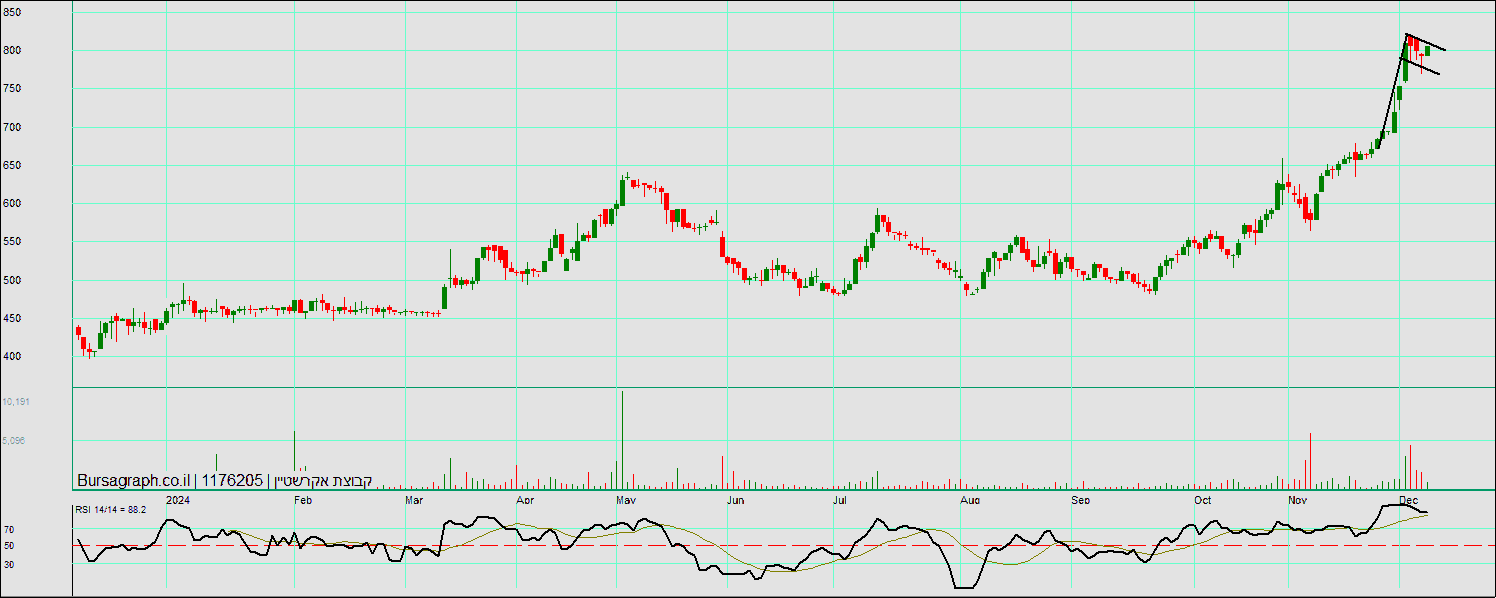This screenshot has height=598, width=1496.
Task: Select the 750 price level label
Action: 11,89
